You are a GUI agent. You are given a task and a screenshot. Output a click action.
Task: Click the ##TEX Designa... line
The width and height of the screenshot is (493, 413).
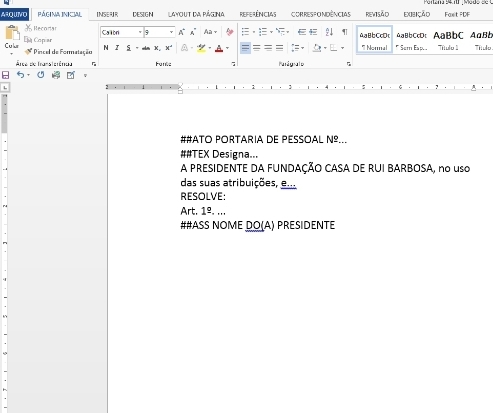click(x=219, y=154)
